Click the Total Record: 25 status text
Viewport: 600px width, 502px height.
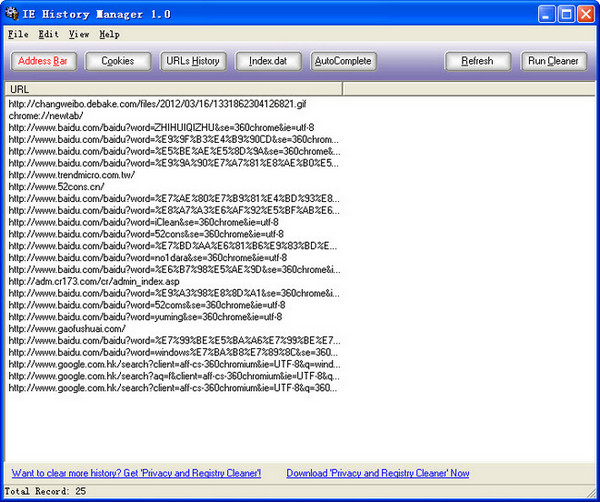pos(45,491)
